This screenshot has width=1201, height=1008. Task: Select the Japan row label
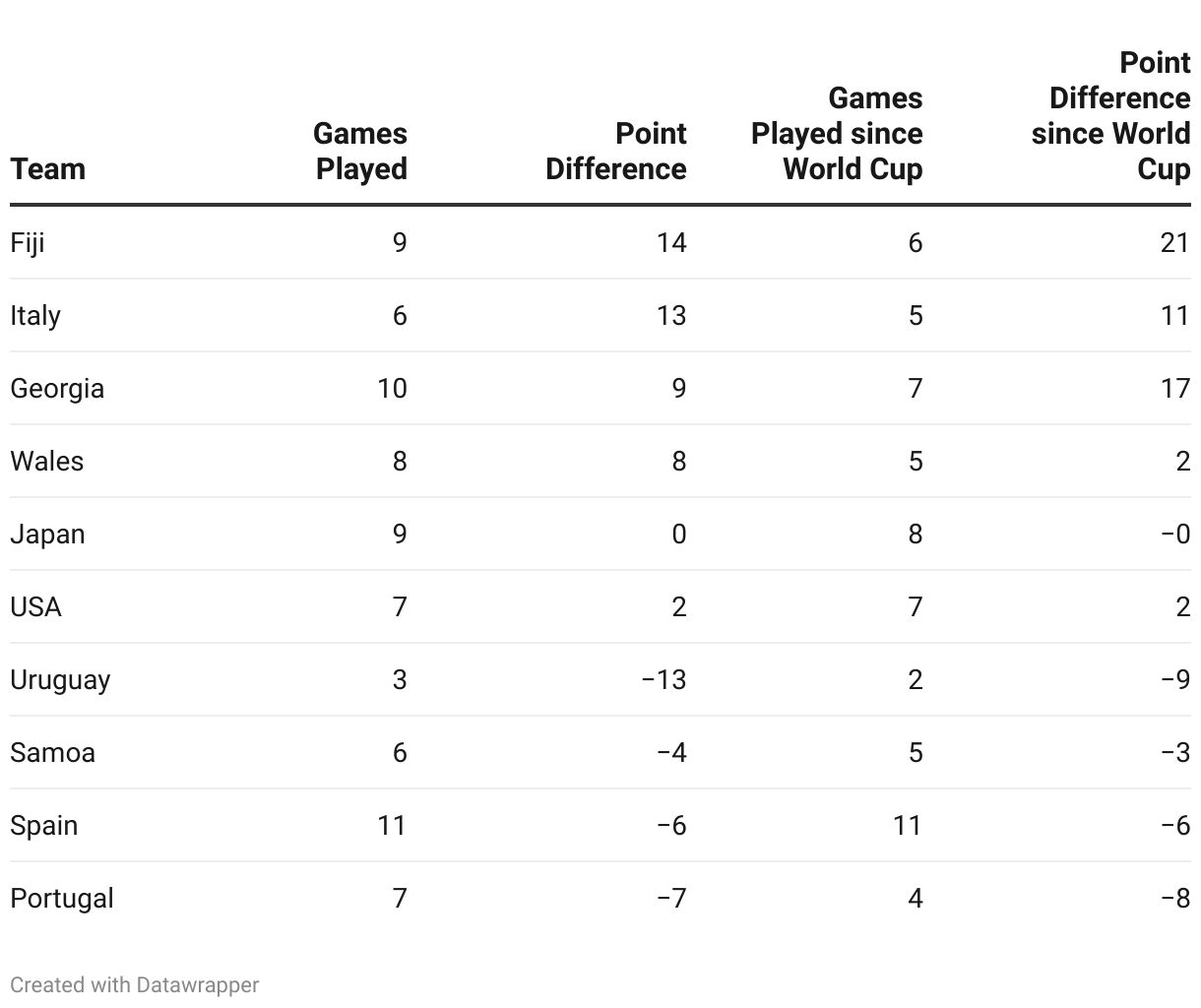[47, 534]
